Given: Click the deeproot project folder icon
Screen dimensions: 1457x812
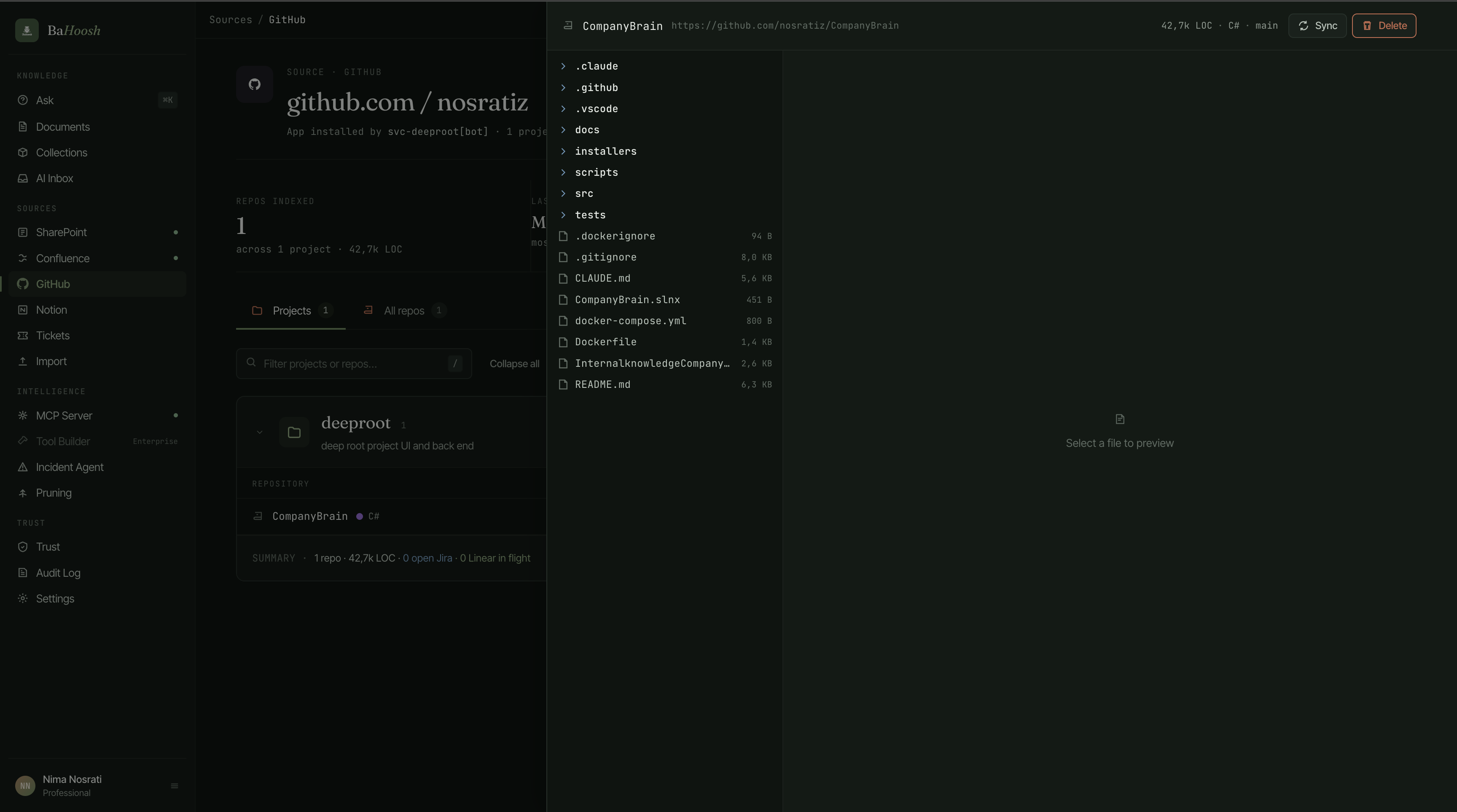Looking at the screenshot, I should 294,433.
